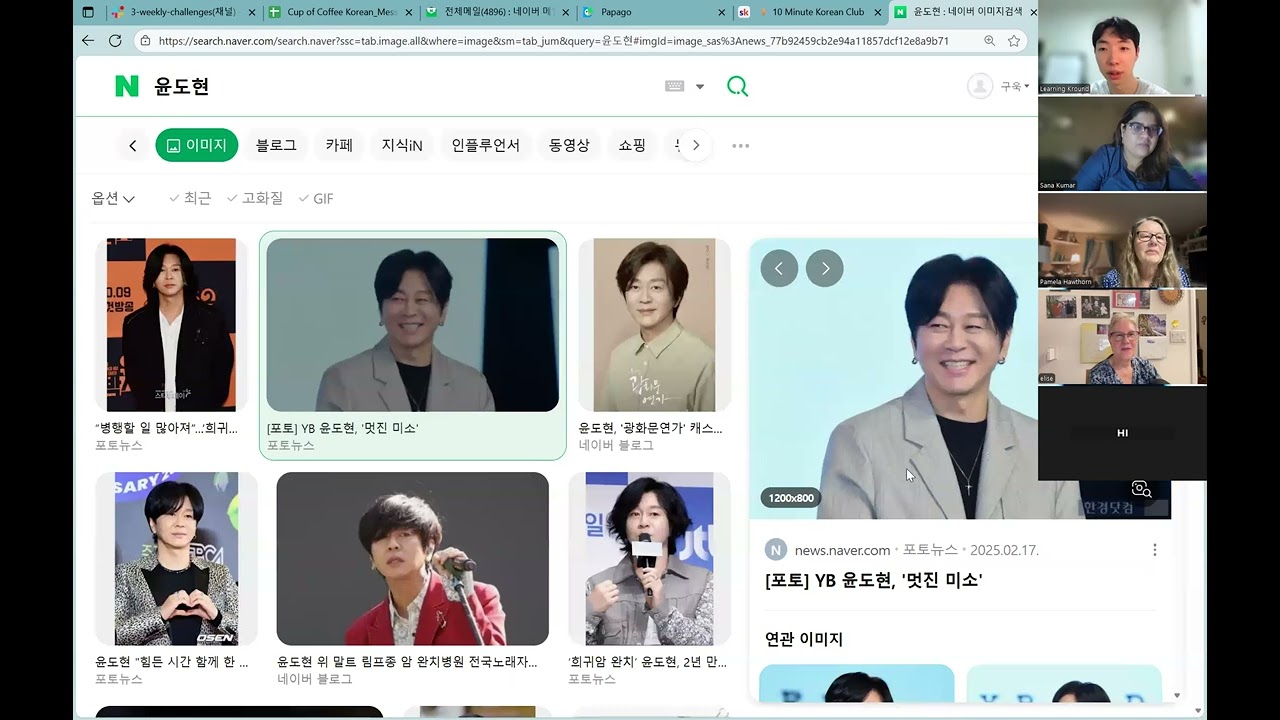Show previous image in preview panel
Screen dimensions: 1280x720
click(x=779, y=268)
